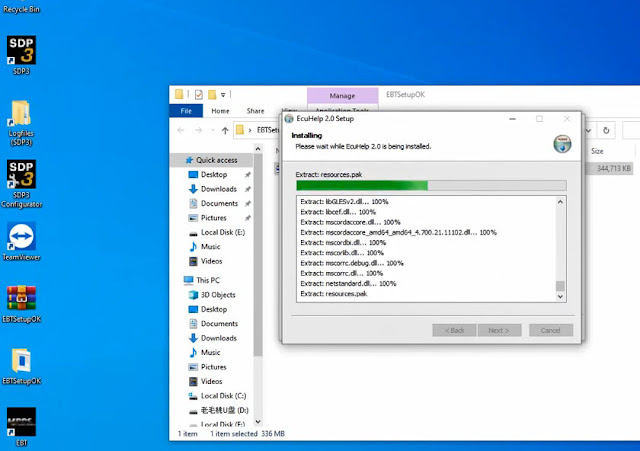640x451 pixels.
Task: Open TeamViewer desktop shortcut
Action: [x=21, y=241]
